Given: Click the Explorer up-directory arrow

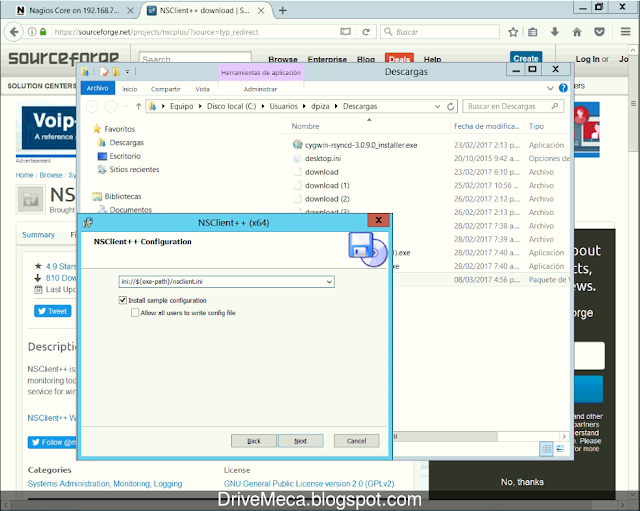Looking at the screenshot, I should pos(138,107).
